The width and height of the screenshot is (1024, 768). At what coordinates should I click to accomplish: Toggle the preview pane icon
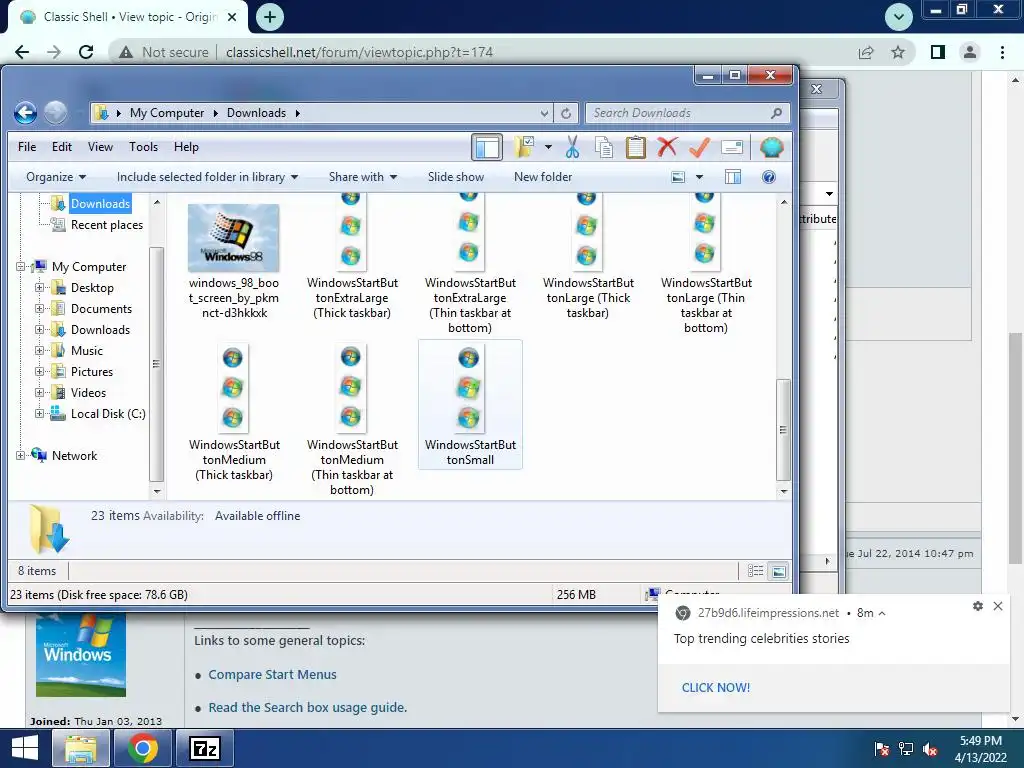click(733, 177)
